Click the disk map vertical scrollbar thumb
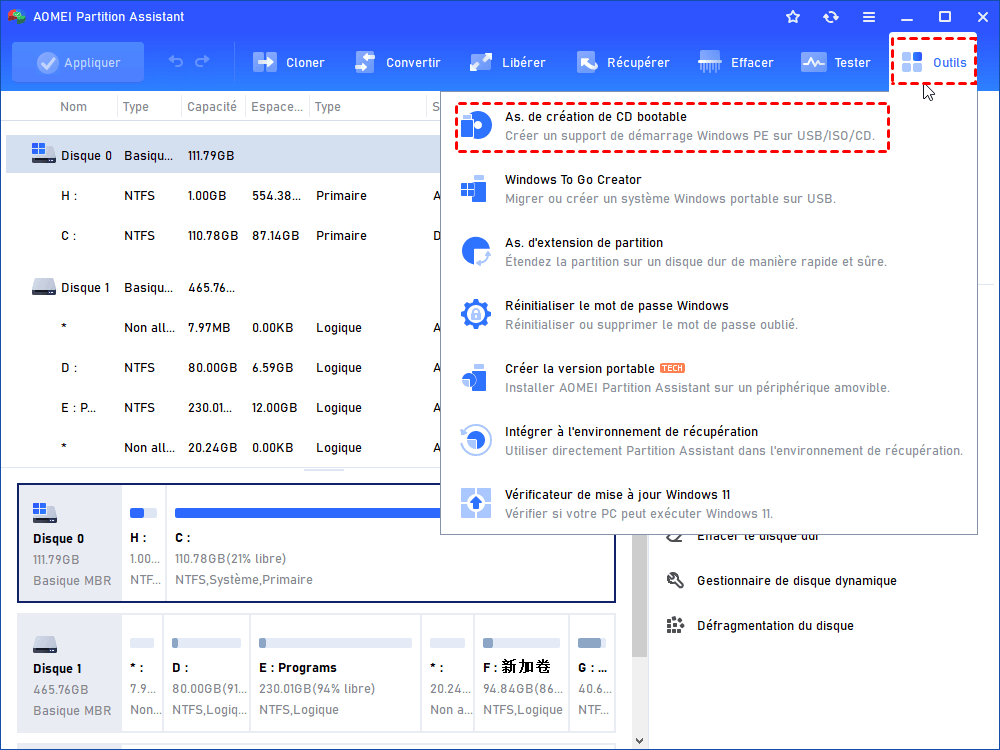This screenshot has height=750, width=1000. [640, 596]
